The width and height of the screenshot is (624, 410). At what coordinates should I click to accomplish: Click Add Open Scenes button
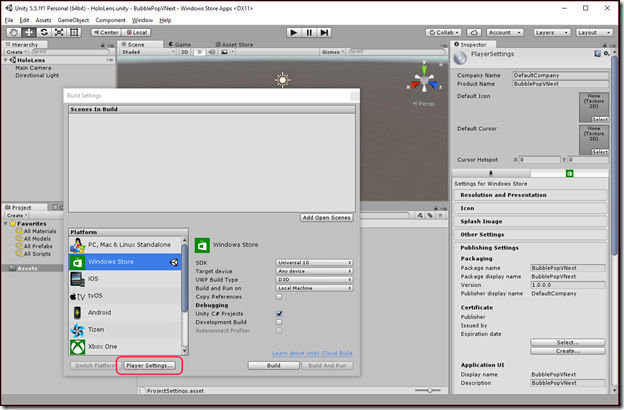click(326, 218)
